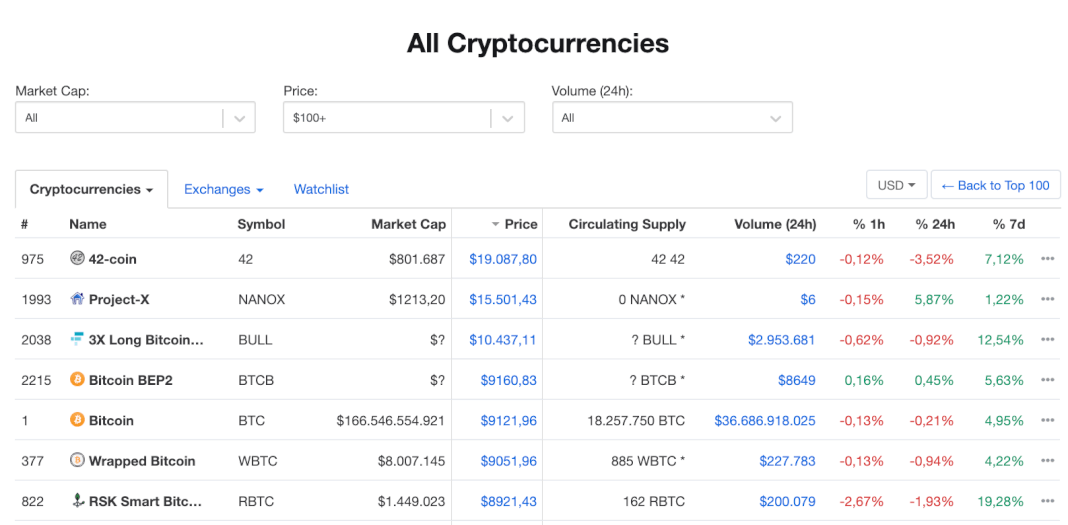Click the $8649 volume link
1068x525 pixels.
[797, 380]
